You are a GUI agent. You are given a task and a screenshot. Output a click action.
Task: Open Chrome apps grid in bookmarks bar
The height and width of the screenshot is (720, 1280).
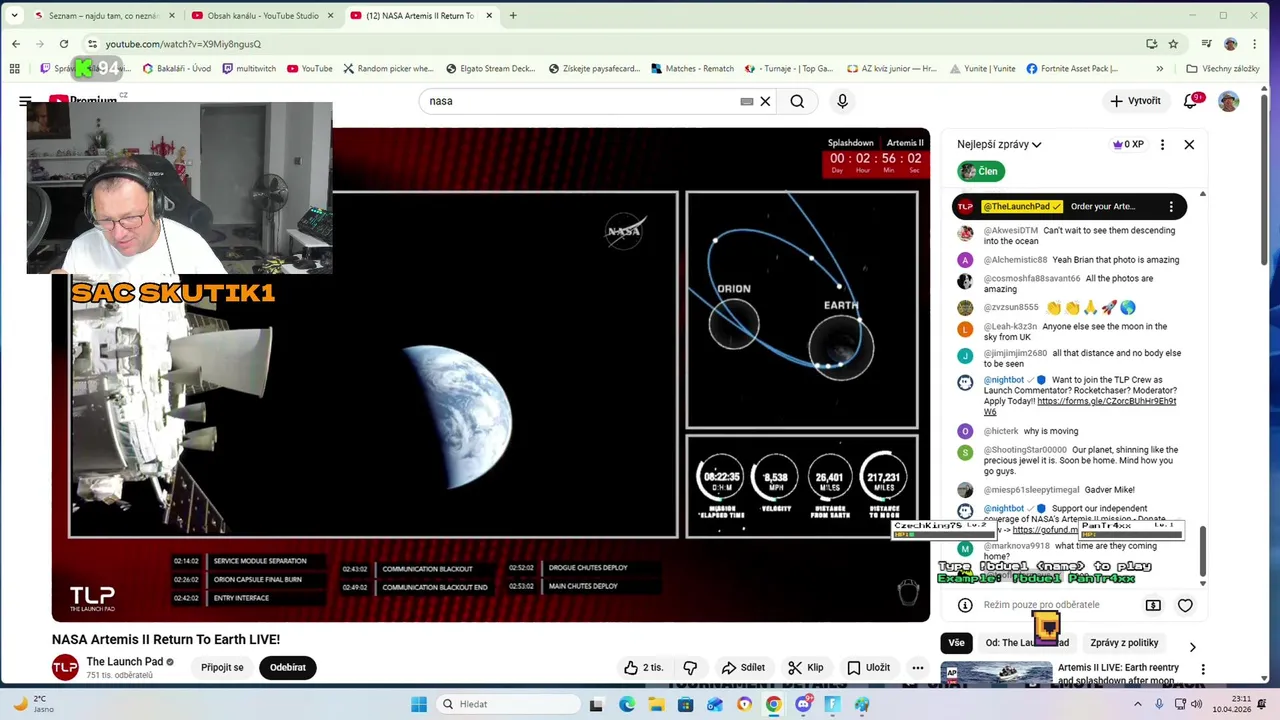[14, 69]
